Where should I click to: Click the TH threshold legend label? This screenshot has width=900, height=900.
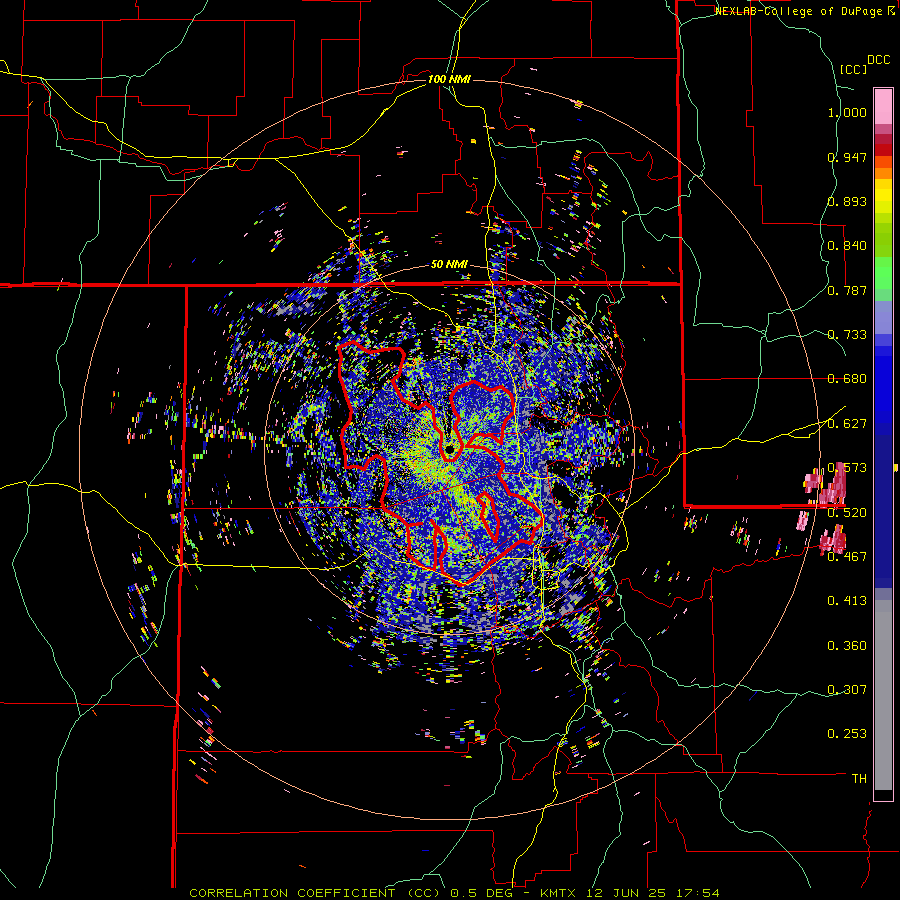click(x=859, y=779)
